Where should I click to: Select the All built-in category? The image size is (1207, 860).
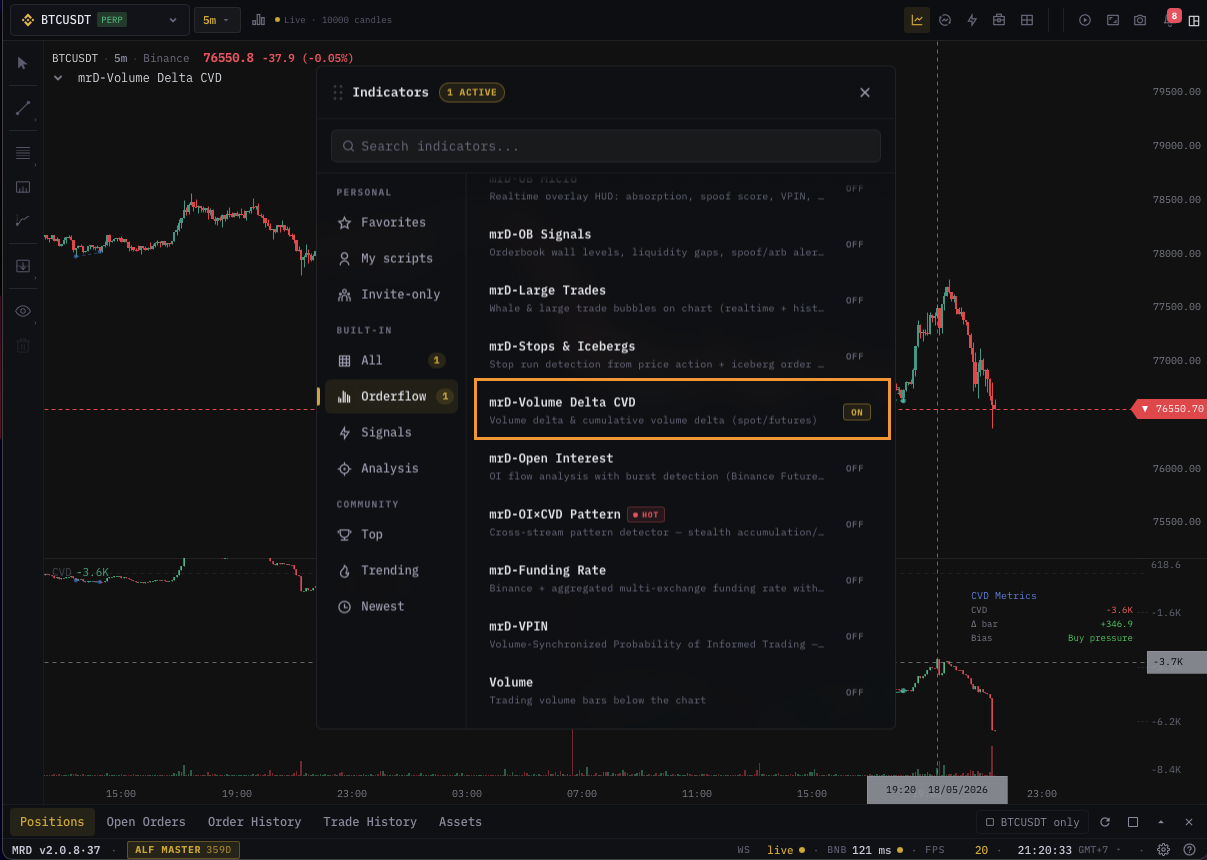(392, 360)
